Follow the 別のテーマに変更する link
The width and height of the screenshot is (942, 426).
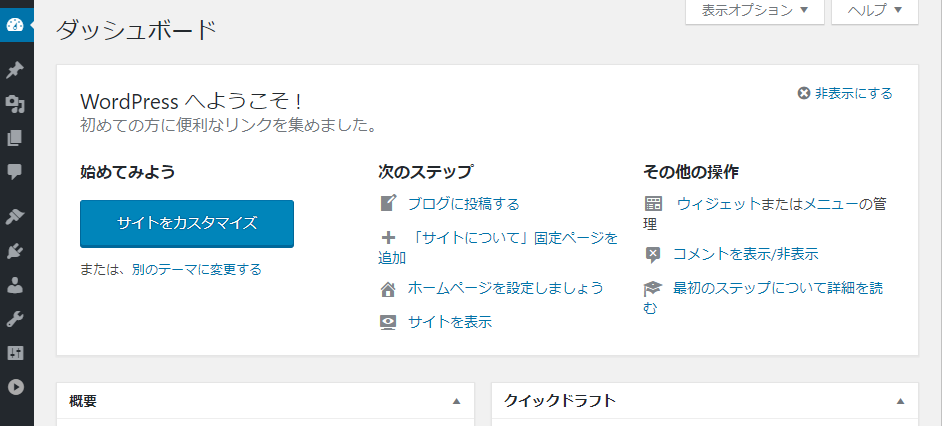tap(197, 269)
